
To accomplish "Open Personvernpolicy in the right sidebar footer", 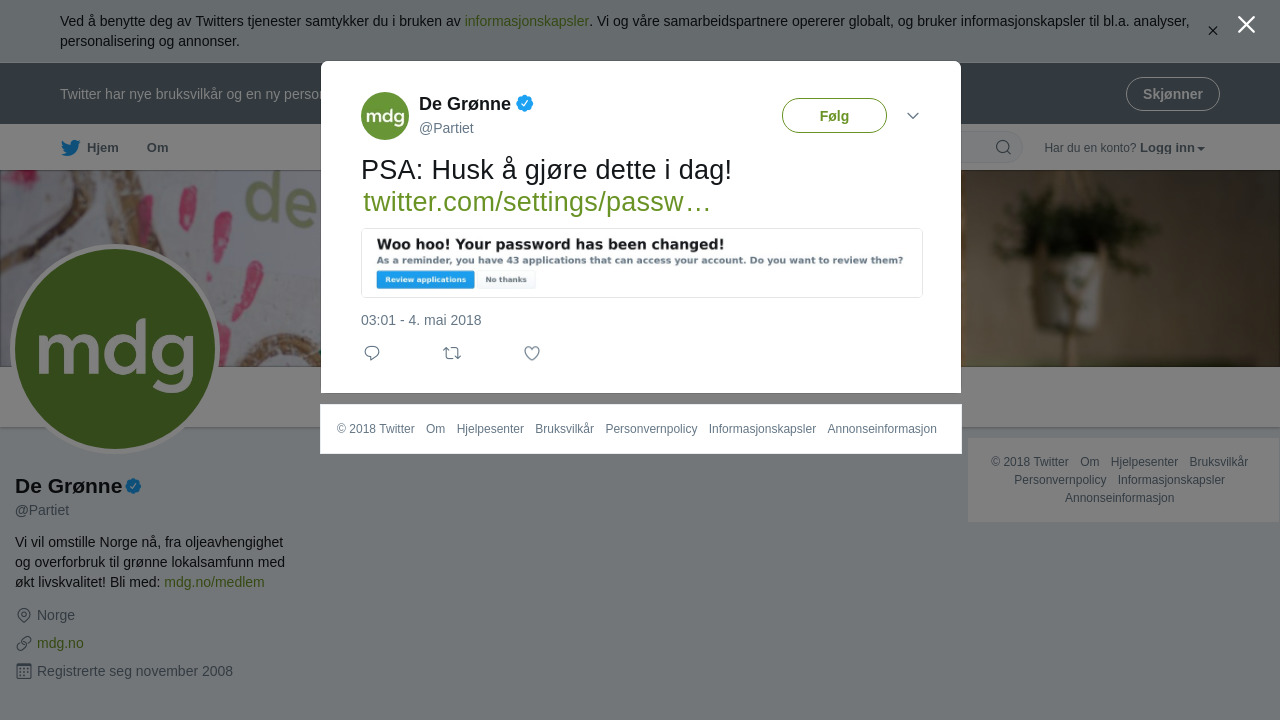I will click(1060, 480).
